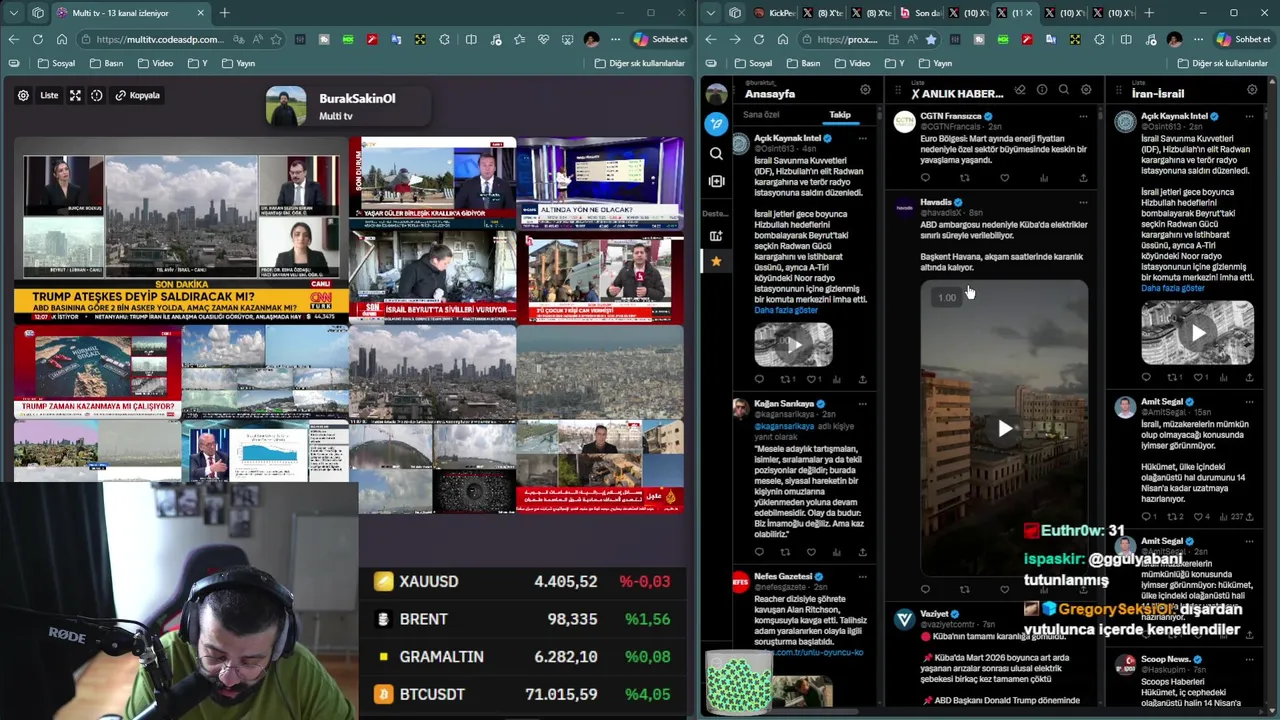
Task: Select the Al Jazeera live stream tile
Action: [x=600, y=467]
